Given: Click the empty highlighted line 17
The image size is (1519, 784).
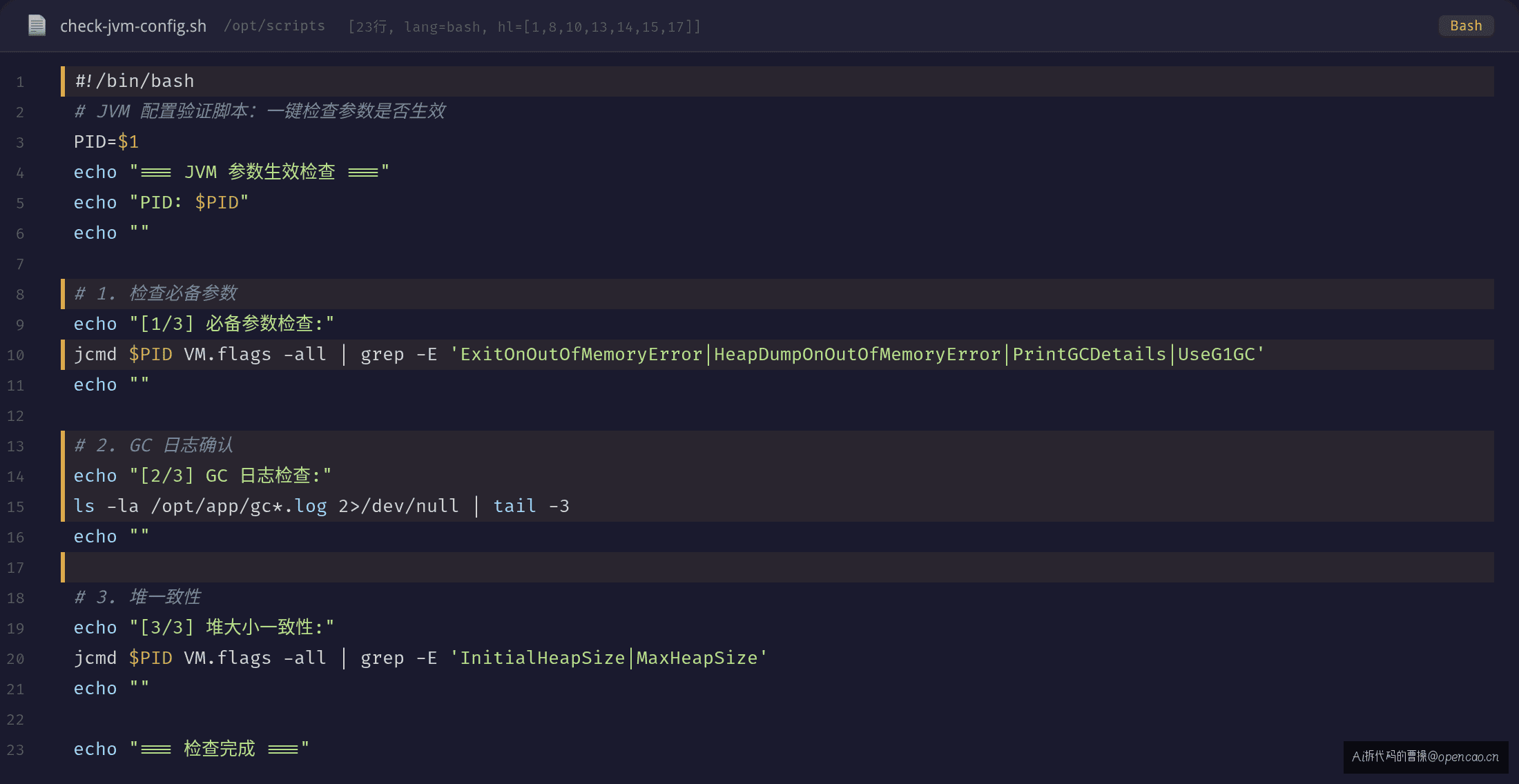Looking at the screenshot, I should coord(777,567).
